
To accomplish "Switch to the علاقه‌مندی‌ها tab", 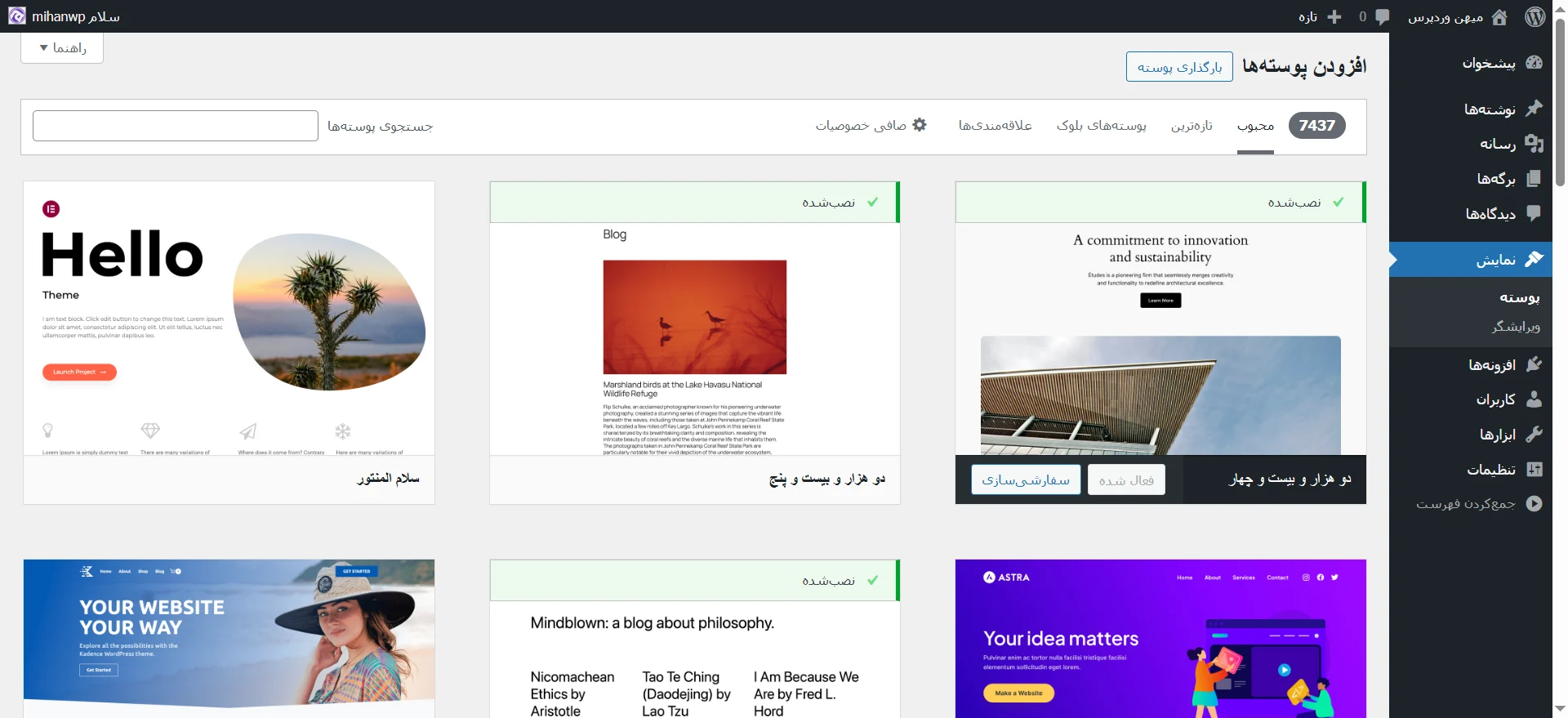I will [x=995, y=126].
